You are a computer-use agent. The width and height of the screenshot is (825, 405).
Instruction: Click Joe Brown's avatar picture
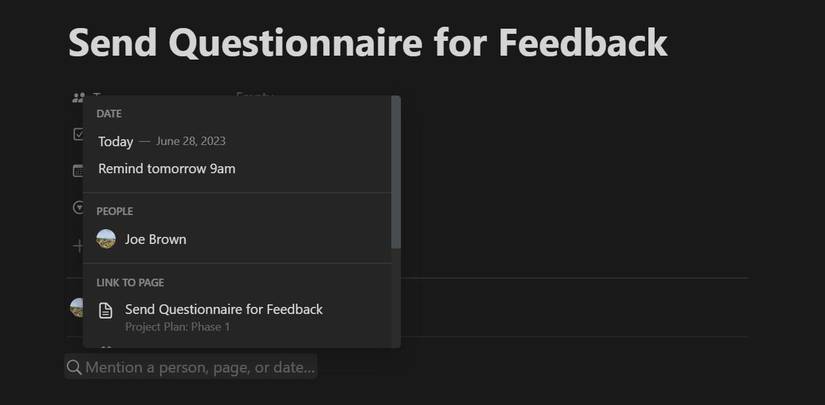106,239
